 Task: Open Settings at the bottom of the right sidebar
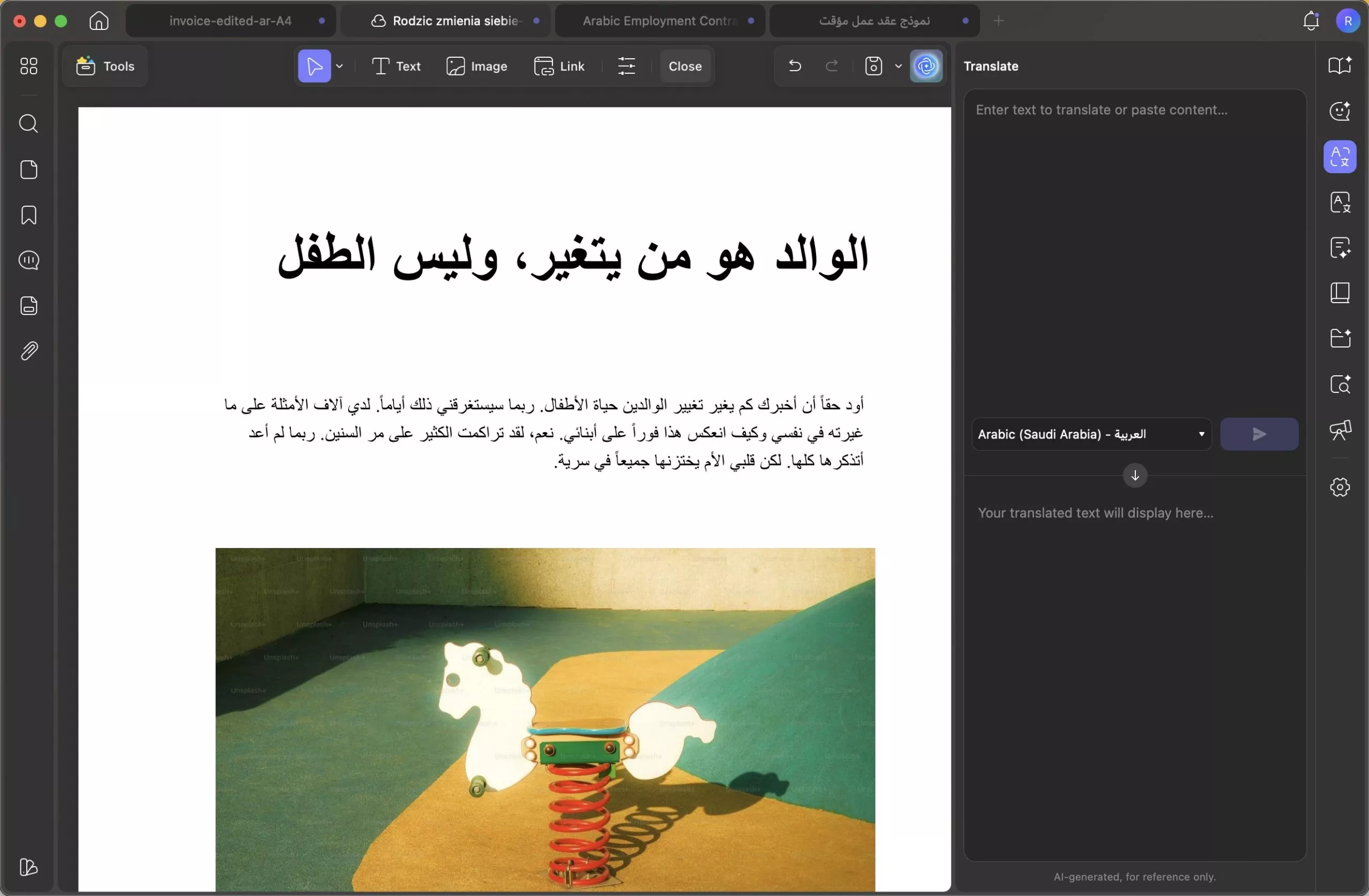pos(1340,487)
